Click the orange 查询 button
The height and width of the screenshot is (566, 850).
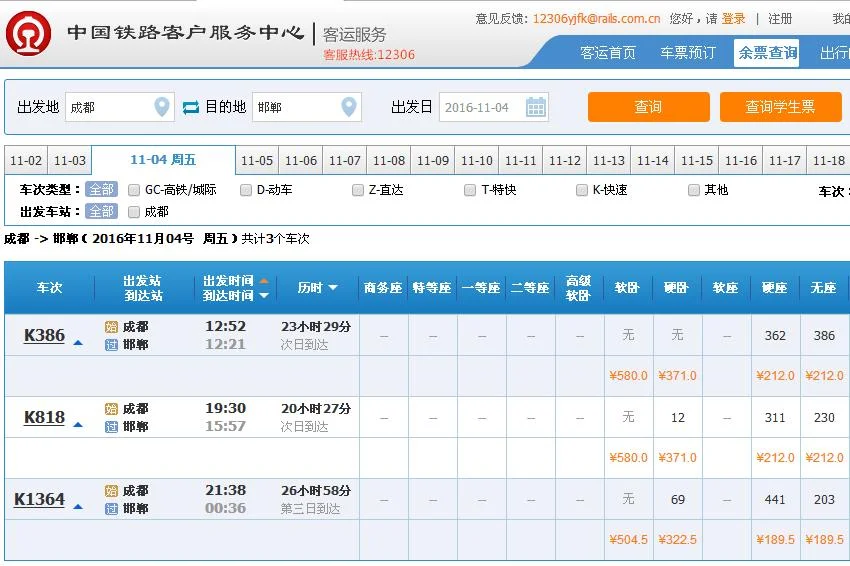[649, 107]
